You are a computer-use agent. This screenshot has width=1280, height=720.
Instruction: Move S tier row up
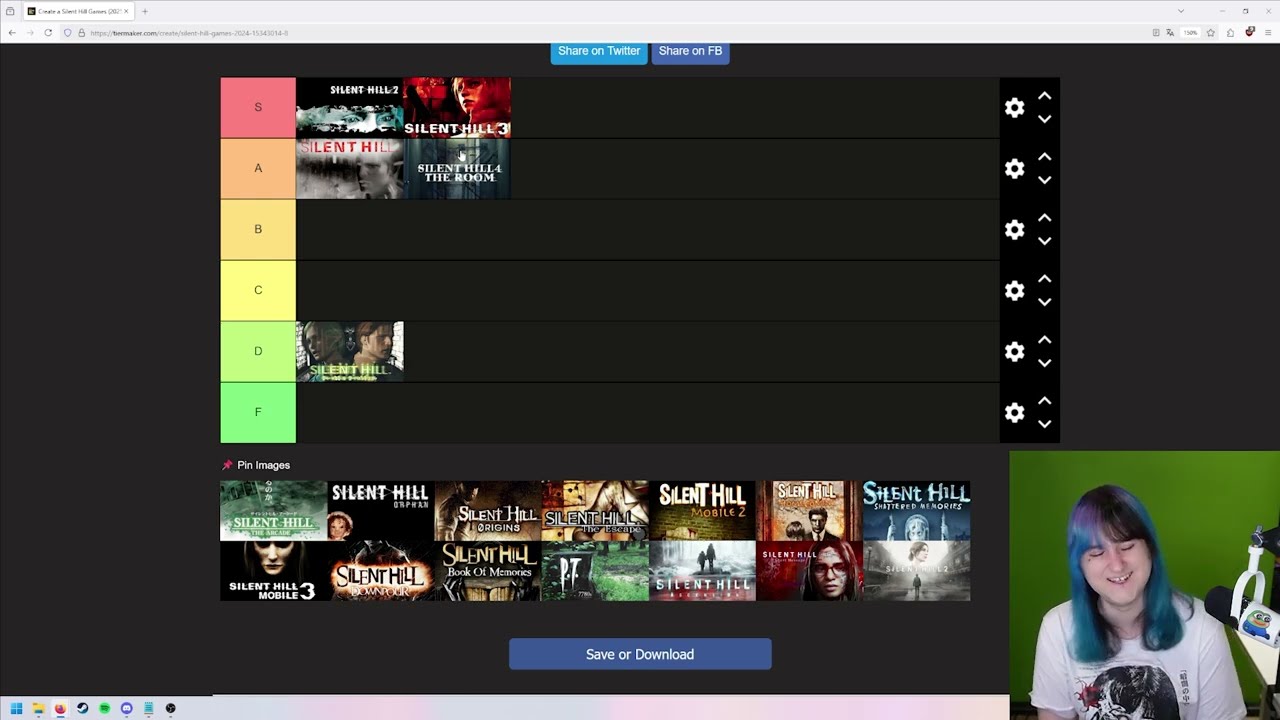point(1044,96)
